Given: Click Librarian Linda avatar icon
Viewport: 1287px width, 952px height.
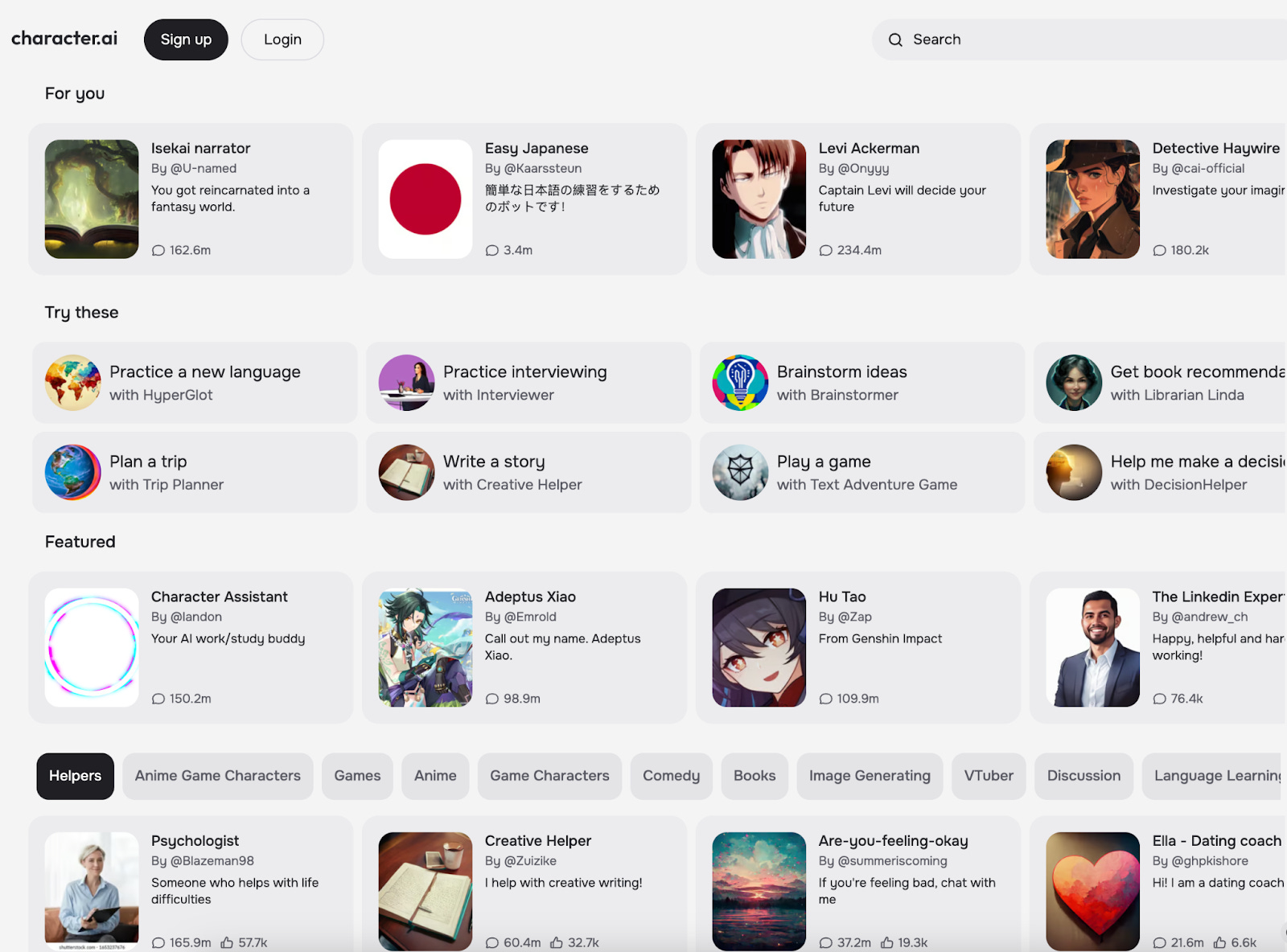Looking at the screenshot, I should click(x=1075, y=383).
